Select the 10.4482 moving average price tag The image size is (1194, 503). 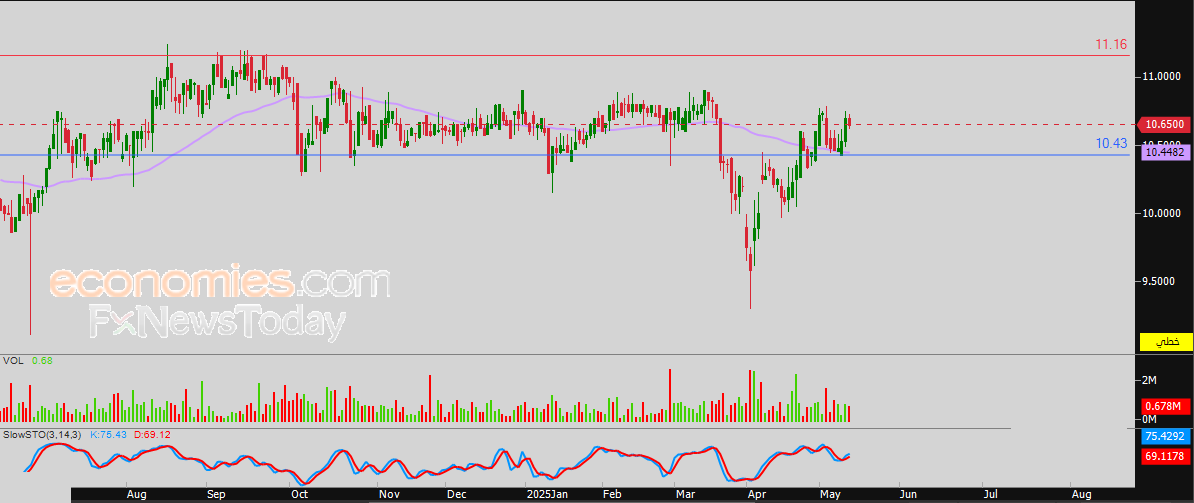click(x=1163, y=153)
